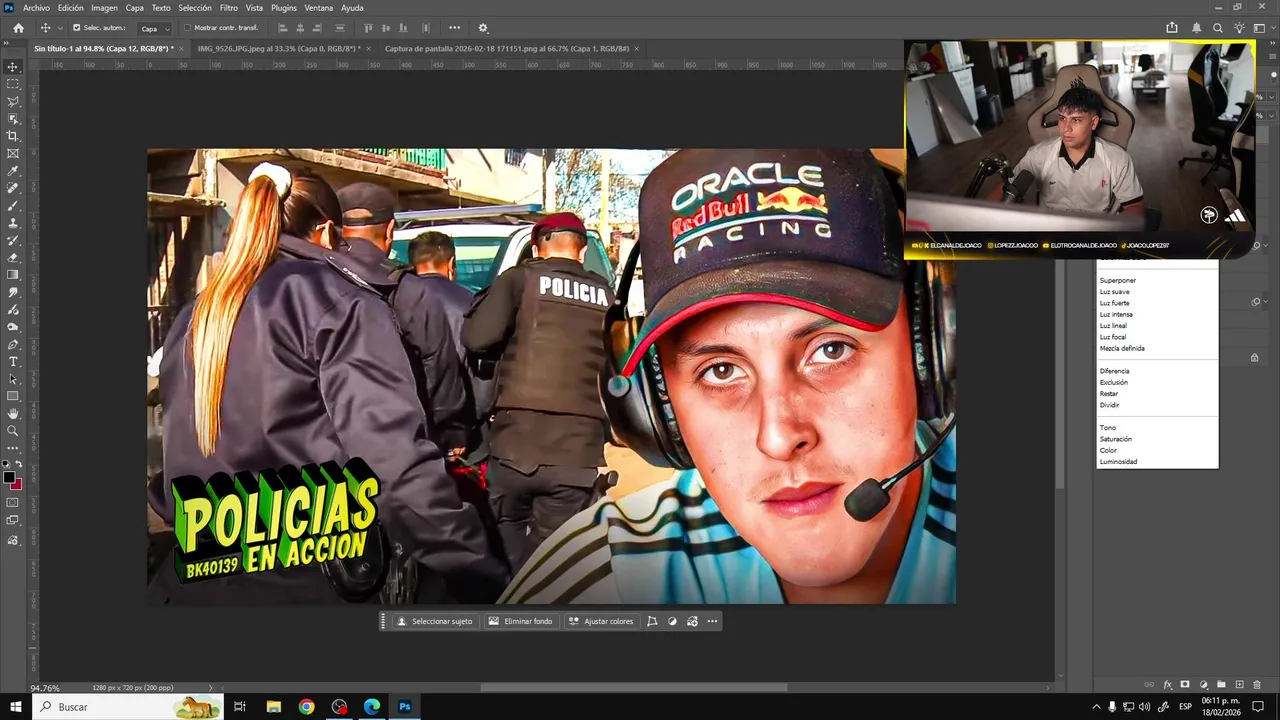
Task: Expand the three-dots toolbox extras
Action: coord(13,448)
